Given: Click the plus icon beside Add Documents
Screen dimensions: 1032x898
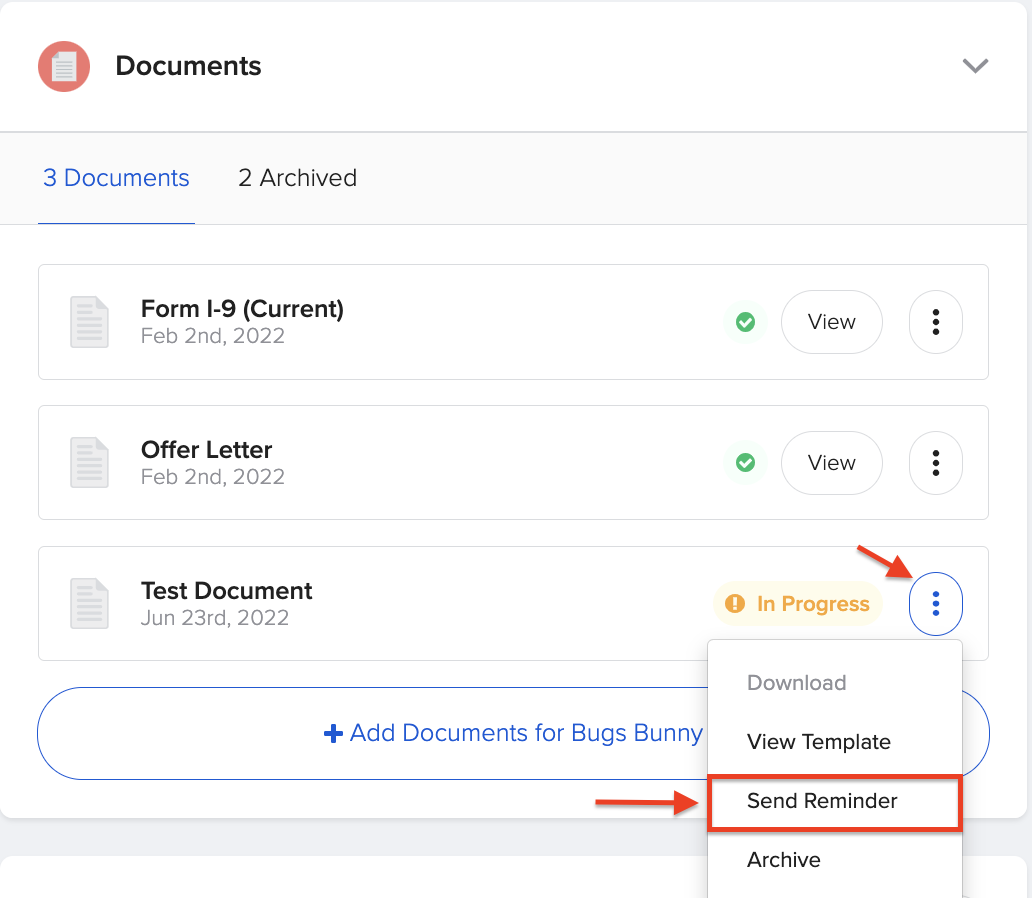Looking at the screenshot, I should [x=332, y=733].
